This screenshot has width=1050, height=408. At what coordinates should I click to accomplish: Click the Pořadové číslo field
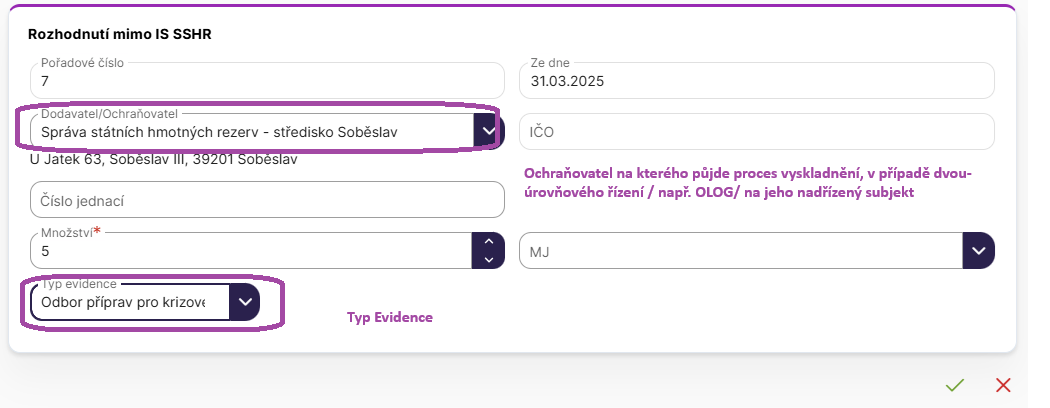pos(267,81)
